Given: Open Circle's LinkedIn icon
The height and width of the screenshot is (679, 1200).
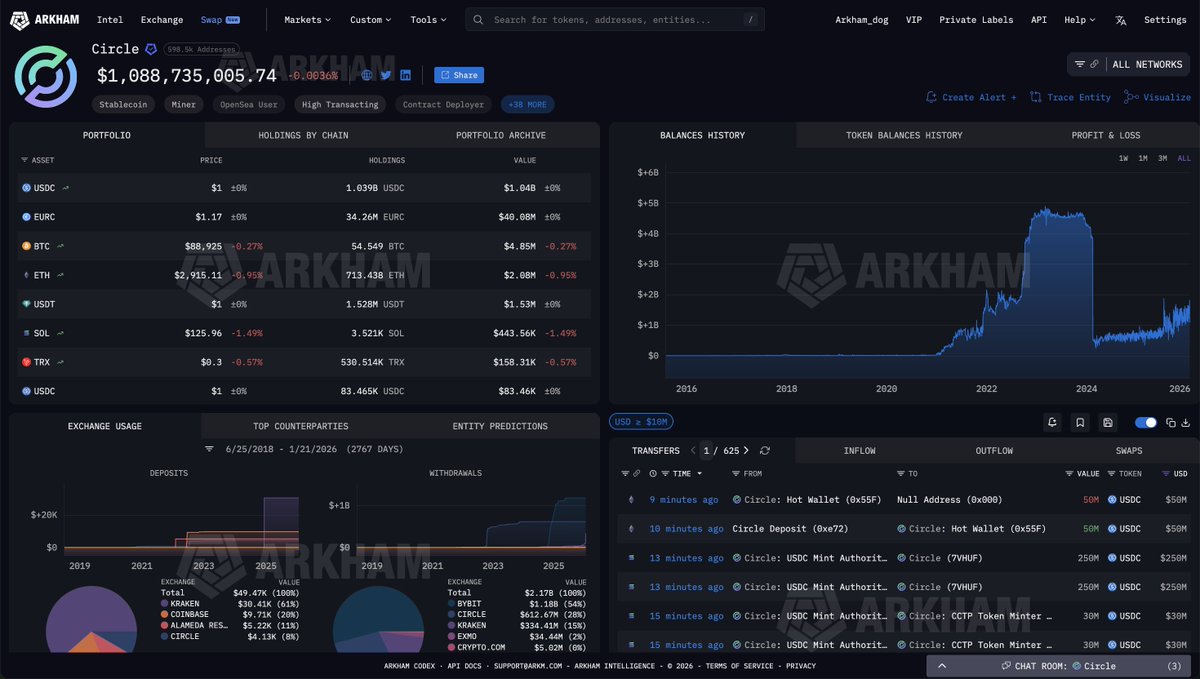Looking at the screenshot, I should (x=405, y=75).
